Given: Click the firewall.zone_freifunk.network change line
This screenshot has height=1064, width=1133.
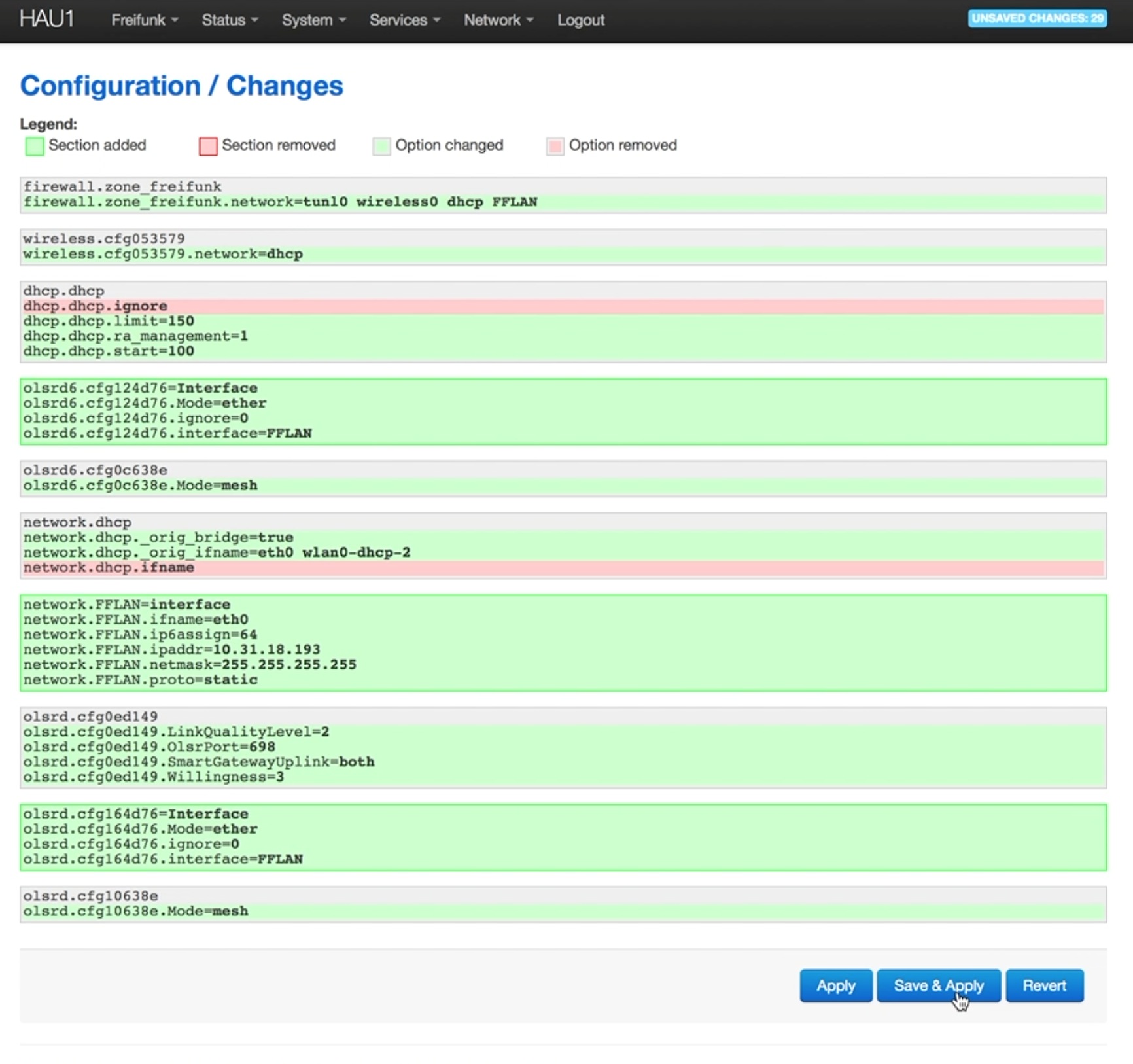Looking at the screenshot, I should click(280, 202).
